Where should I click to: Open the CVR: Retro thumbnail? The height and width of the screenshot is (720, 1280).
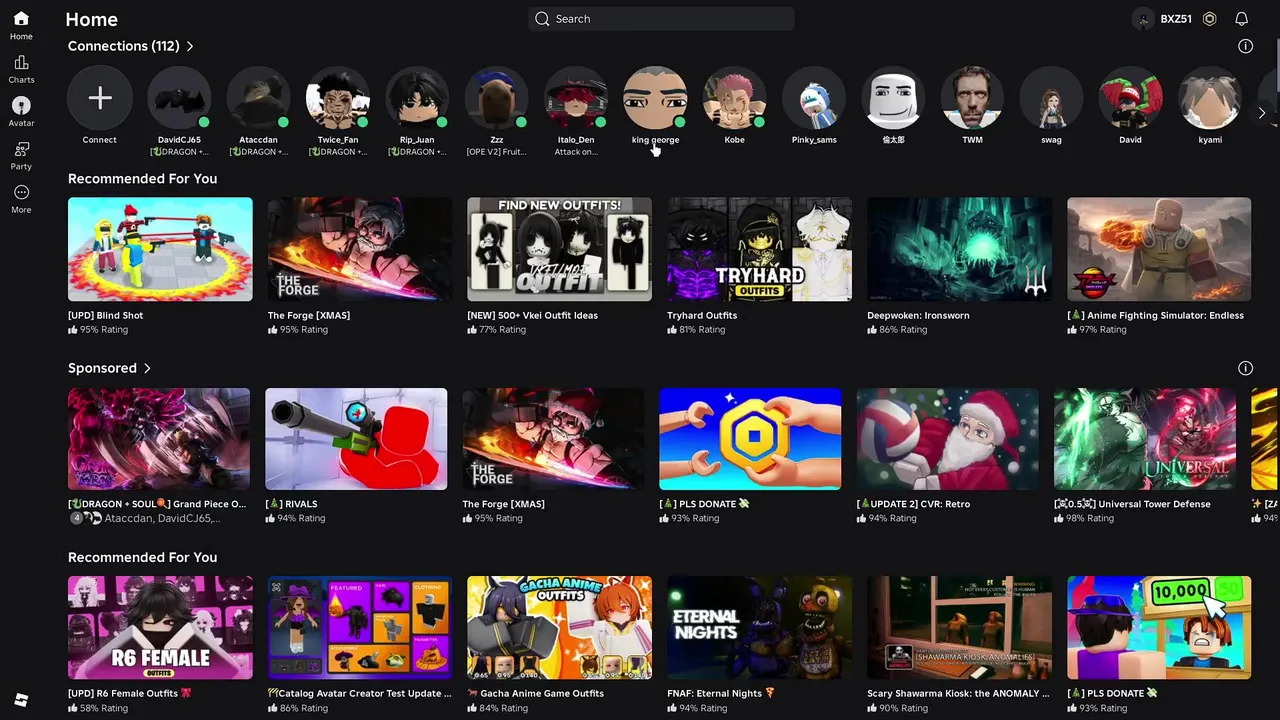[x=948, y=439]
